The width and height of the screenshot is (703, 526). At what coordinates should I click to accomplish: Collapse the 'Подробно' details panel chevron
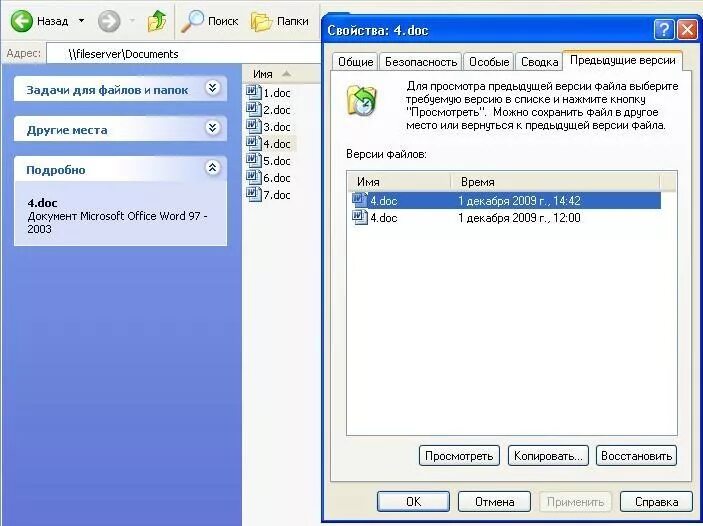[x=213, y=168]
